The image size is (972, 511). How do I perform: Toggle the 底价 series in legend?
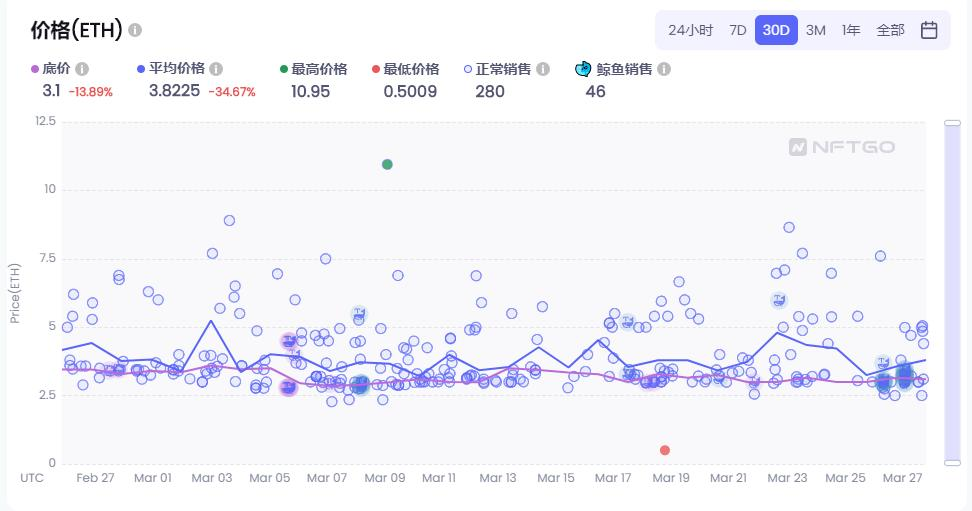click(x=51, y=69)
